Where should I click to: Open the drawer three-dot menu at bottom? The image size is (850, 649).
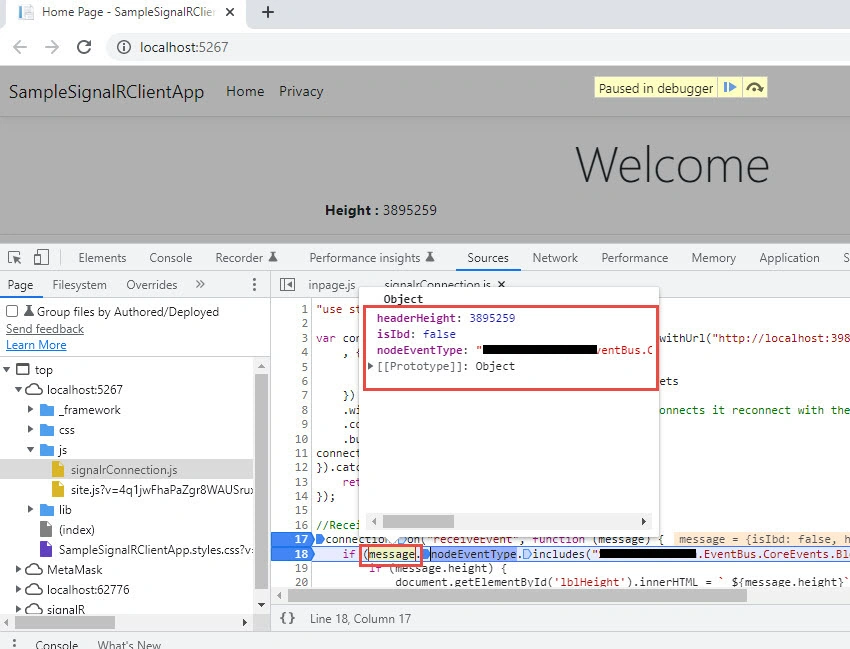tap(14, 644)
